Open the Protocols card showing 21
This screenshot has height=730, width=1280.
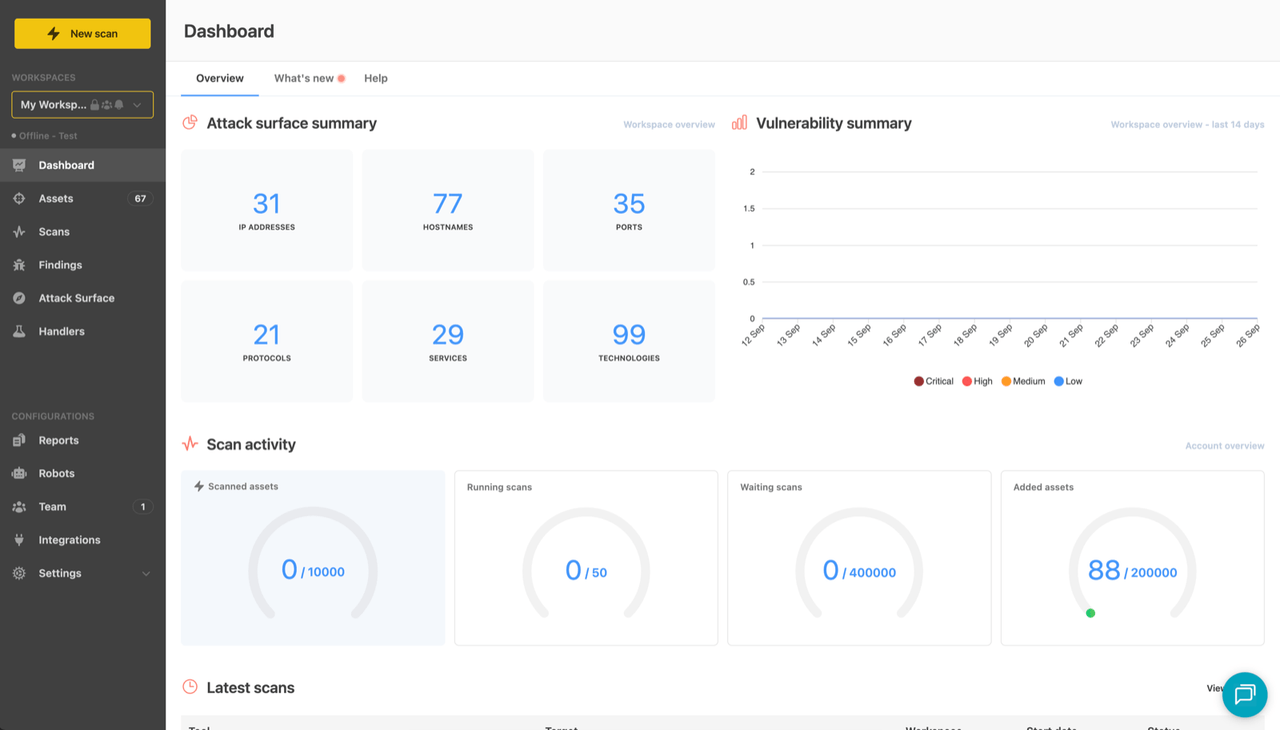[267, 341]
